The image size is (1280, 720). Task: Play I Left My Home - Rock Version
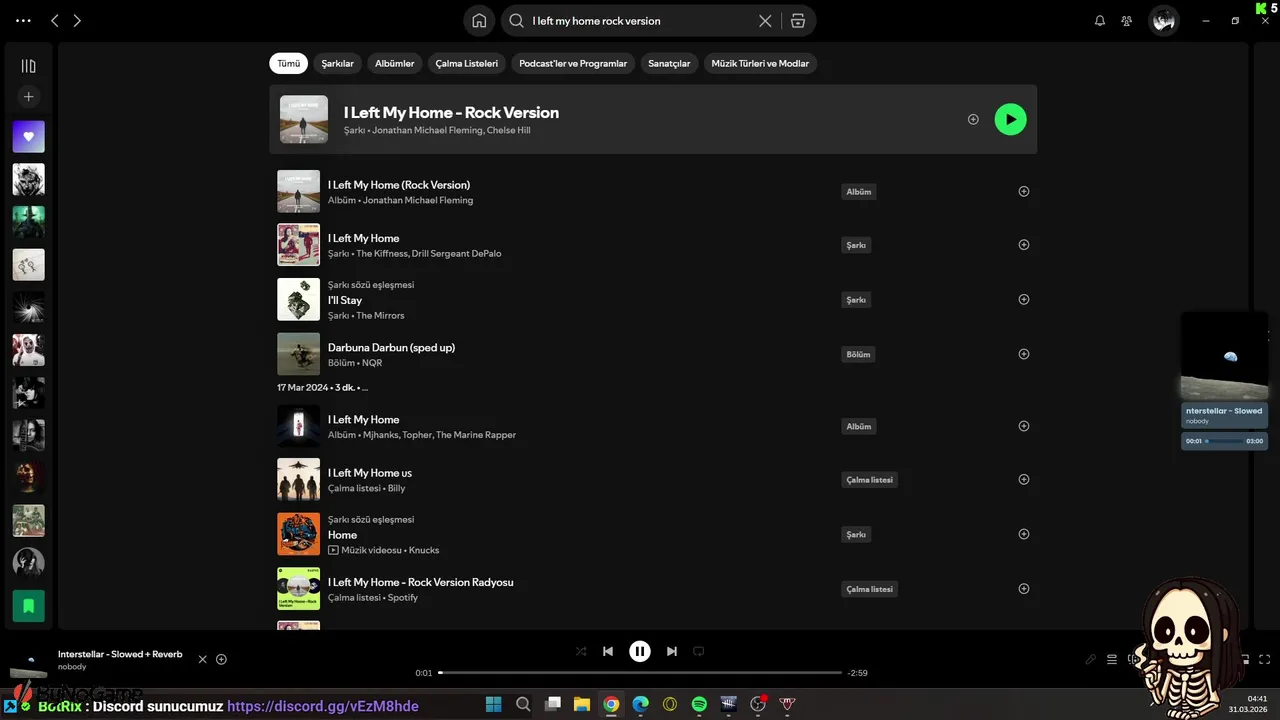[x=1010, y=119]
